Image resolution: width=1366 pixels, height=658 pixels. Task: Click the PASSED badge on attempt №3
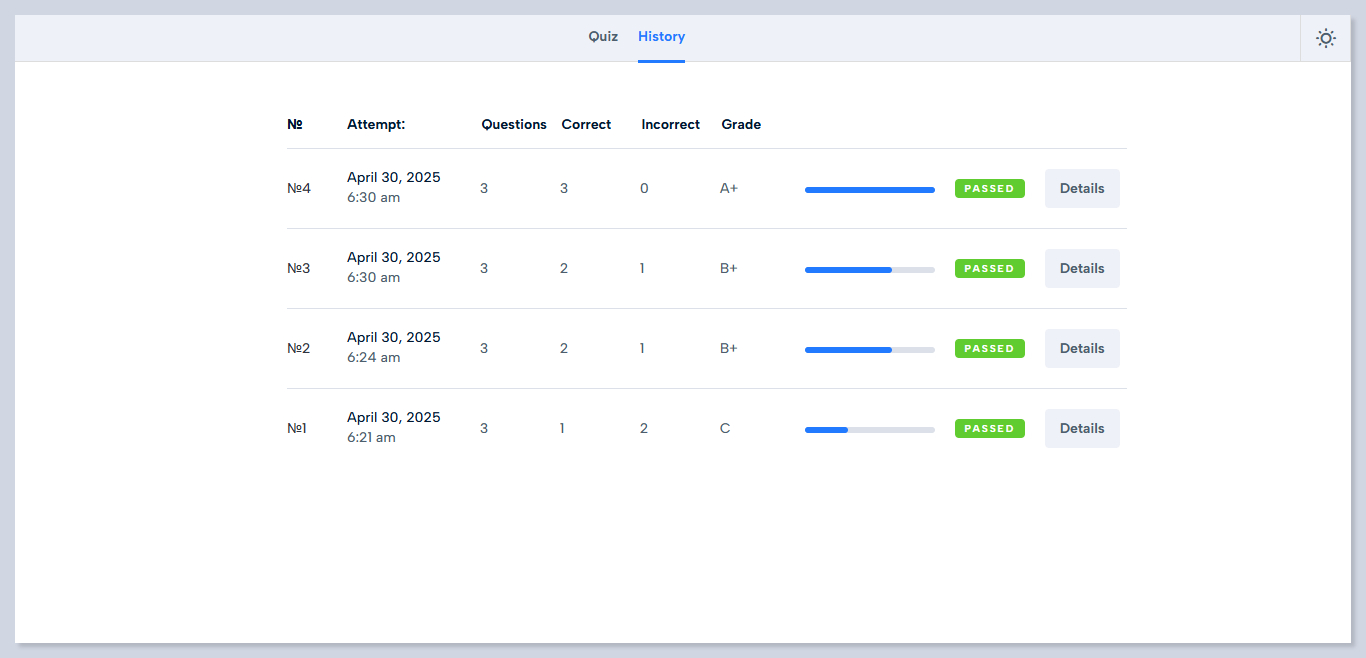click(989, 268)
